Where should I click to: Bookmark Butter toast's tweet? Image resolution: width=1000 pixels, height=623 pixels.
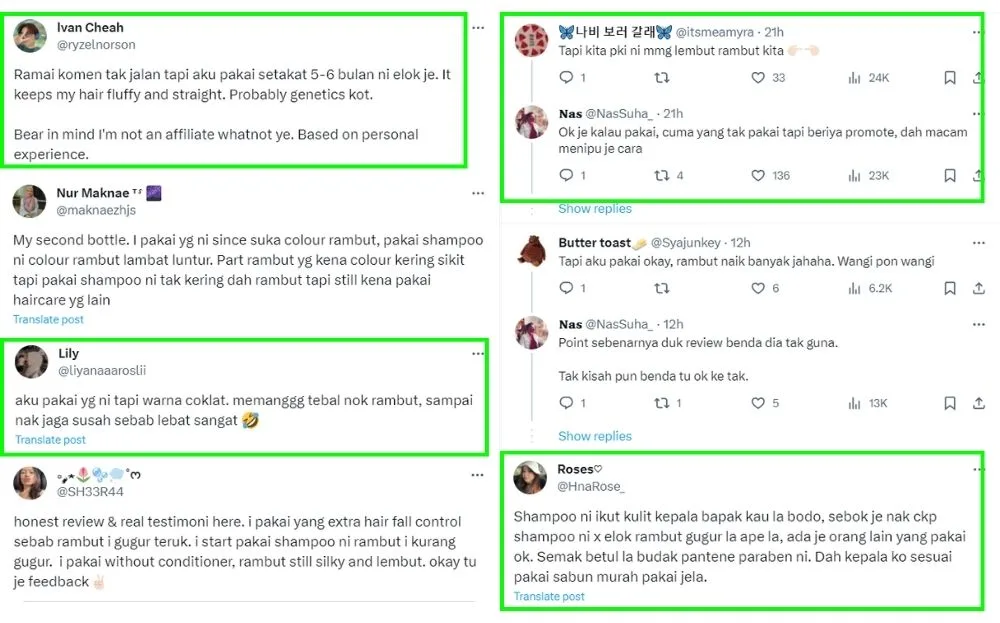[x=949, y=288]
